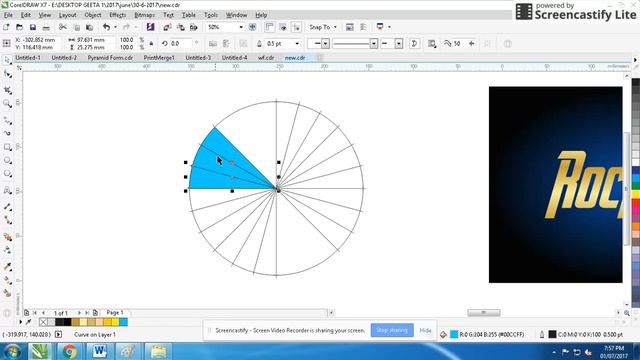
Task: Switch to the Pyramid Form.cdr document tab
Action: (110, 58)
